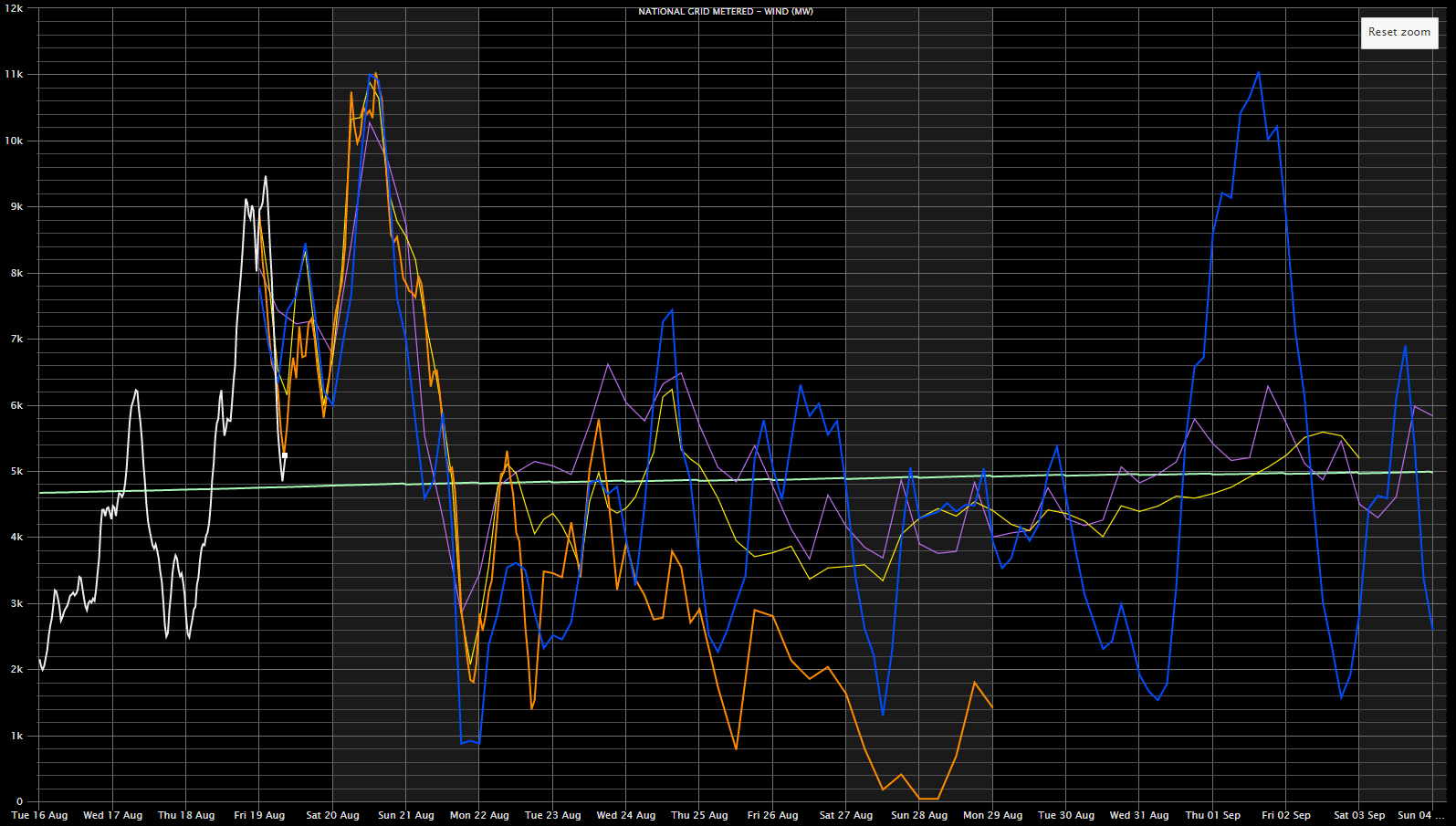
Task: Click the '6k' y-axis label
Action: coord(16,405)
